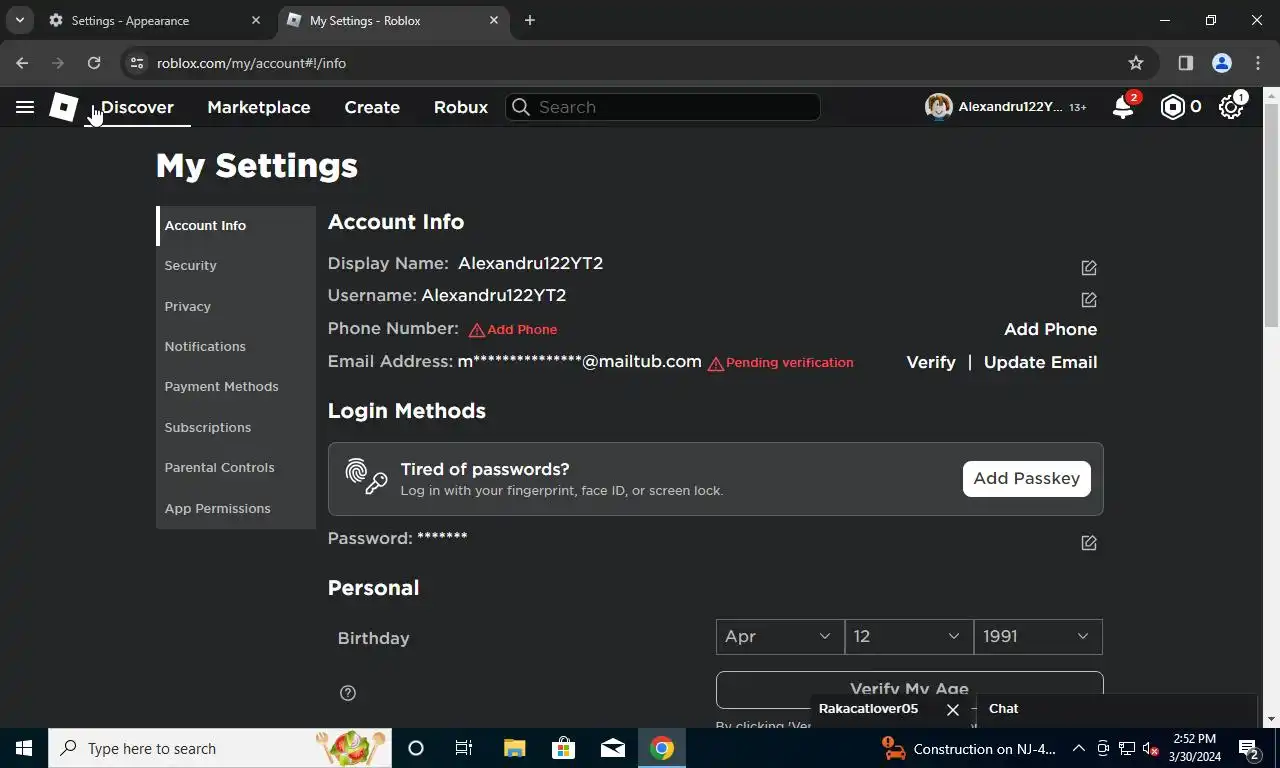This screenshot has width=1280, height=768.
Task: Click the Add Phone button on right
Action: (x=1050, y=330)
